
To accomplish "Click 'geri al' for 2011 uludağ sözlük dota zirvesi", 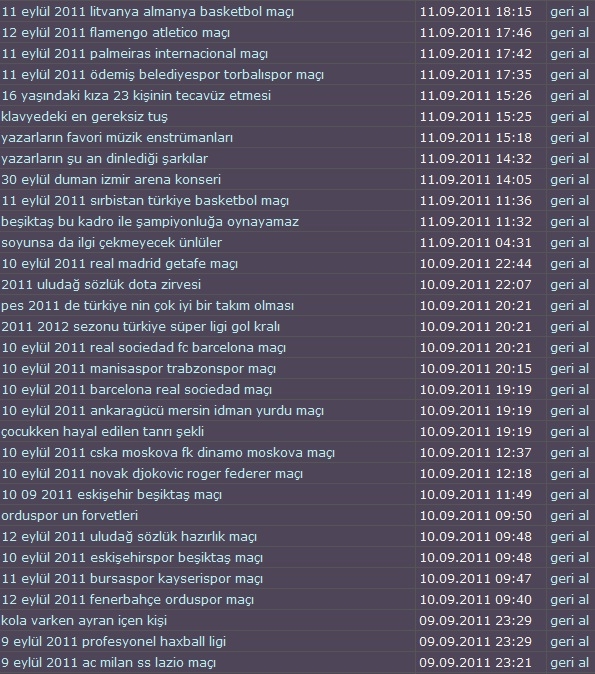I will pos(569,285).
